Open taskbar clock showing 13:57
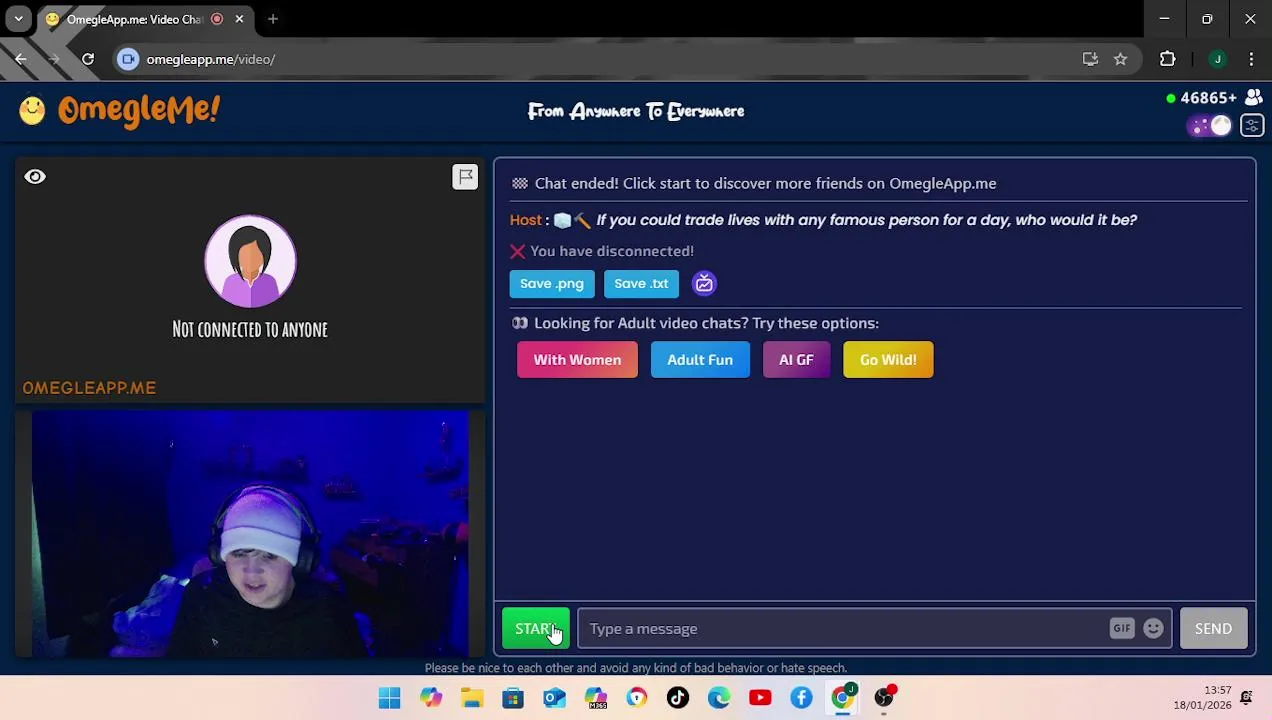 pyautogui.click(x=1203, y=698)
